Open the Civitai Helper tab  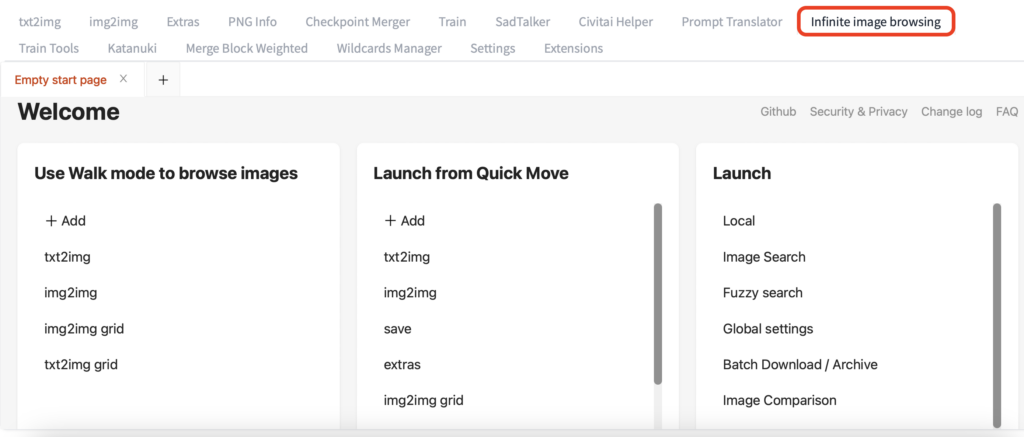pos(616,21)
